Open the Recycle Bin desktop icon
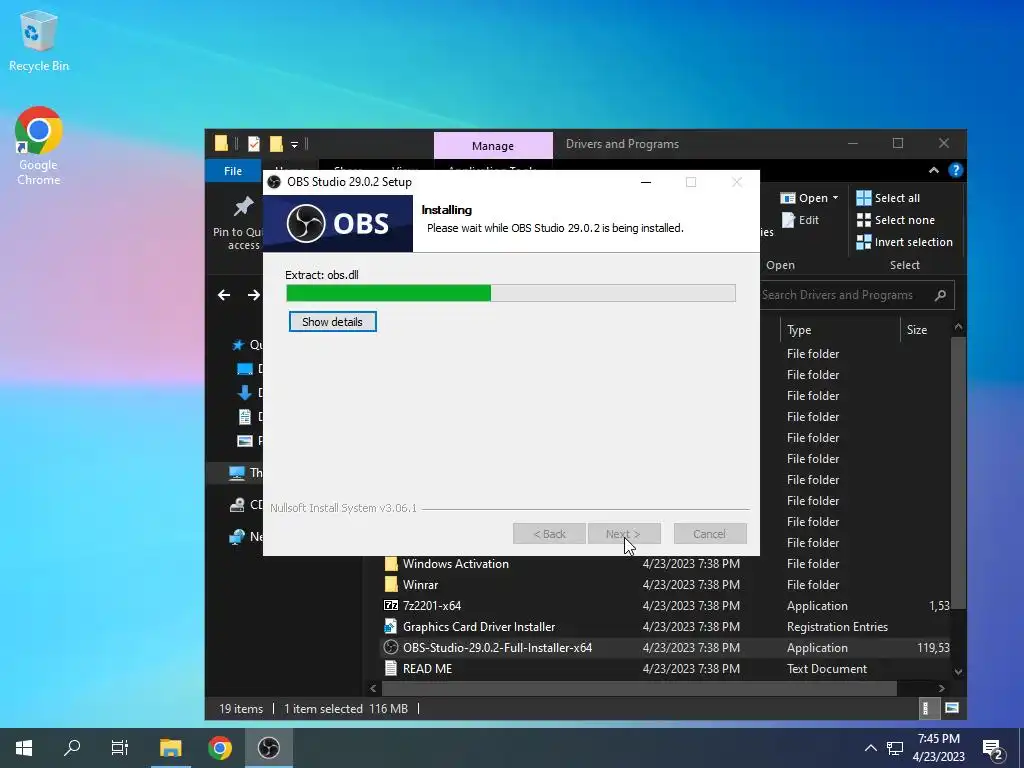 pos(39,42)
